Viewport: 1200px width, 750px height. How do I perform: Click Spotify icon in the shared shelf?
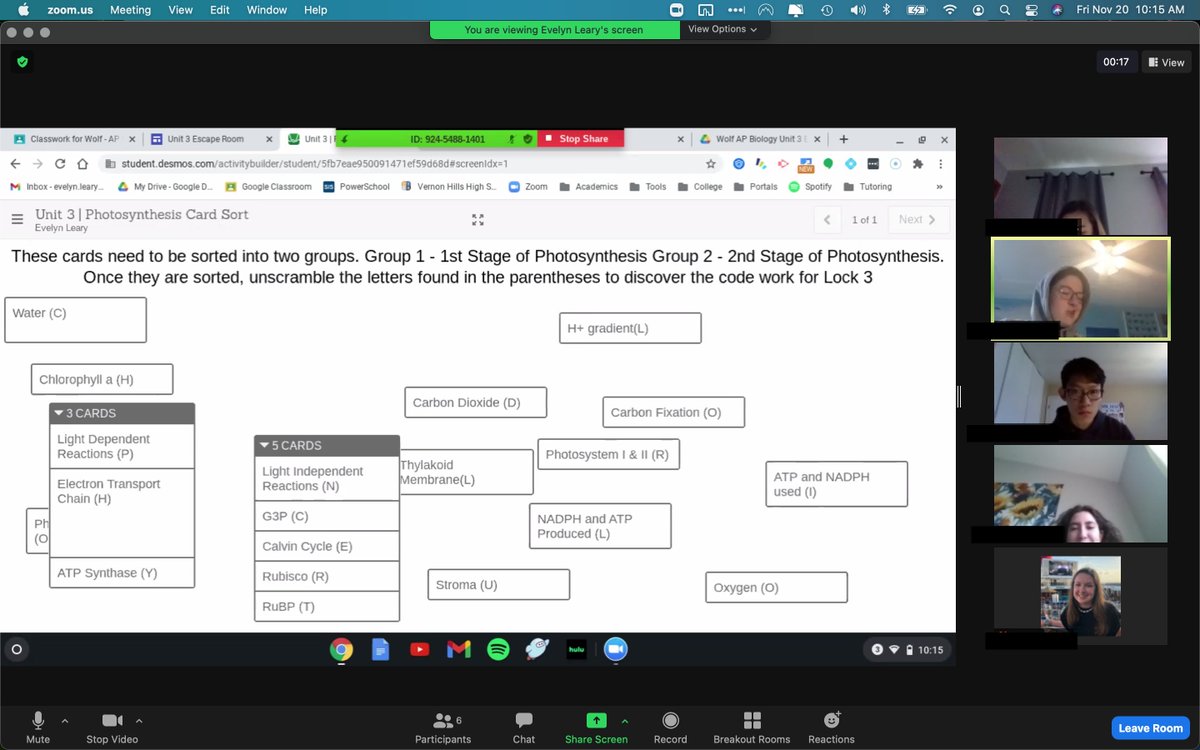pos(498,650)
